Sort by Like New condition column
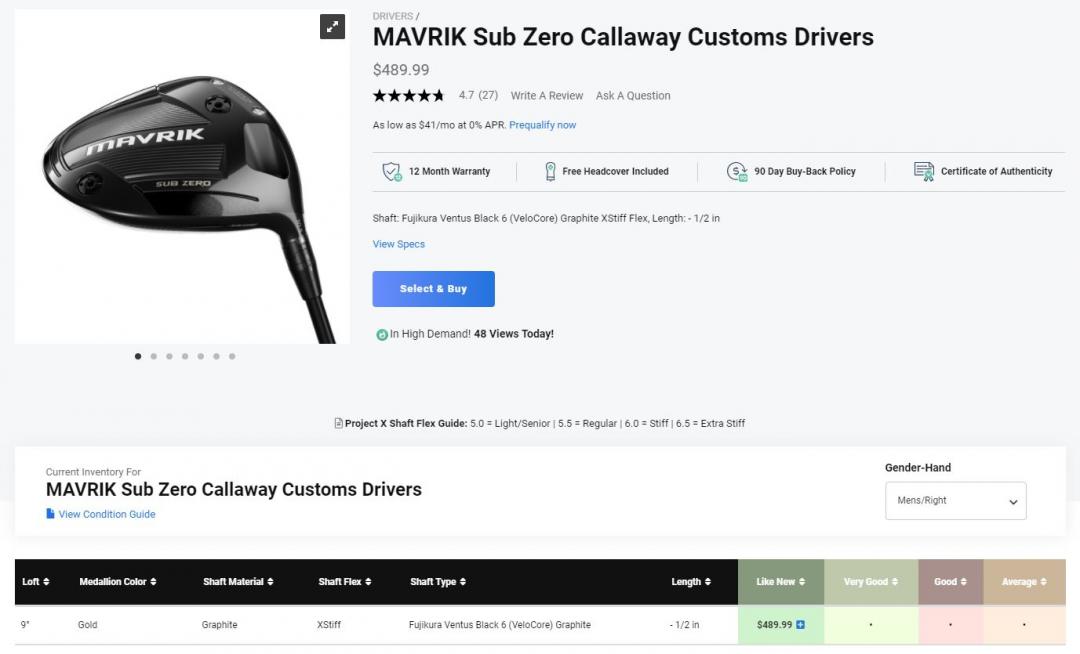Screen dimensions: 1080x654 click(780, 582)
